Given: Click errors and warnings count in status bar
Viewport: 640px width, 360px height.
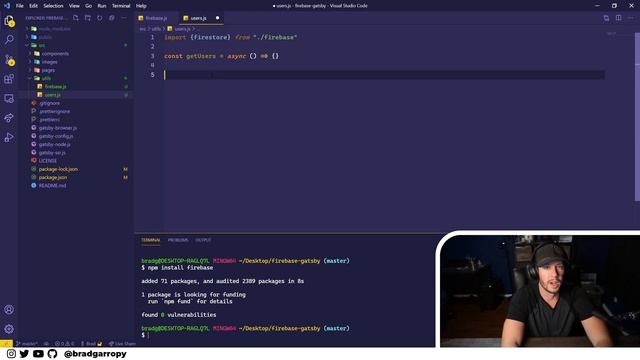Looking at the screenshot, I should (64, 344).
